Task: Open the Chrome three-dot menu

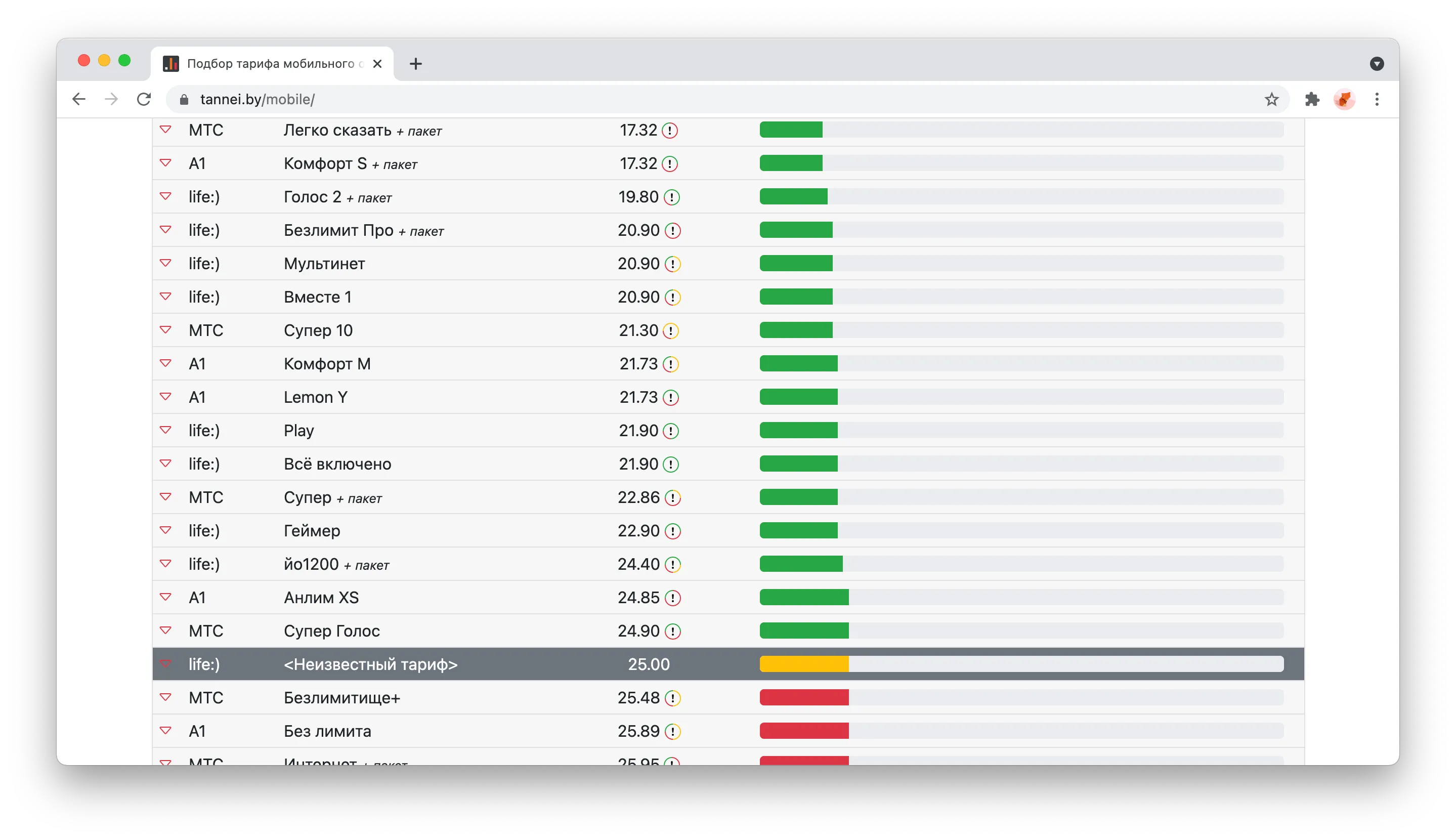Action: click(x=1377, y=99)
